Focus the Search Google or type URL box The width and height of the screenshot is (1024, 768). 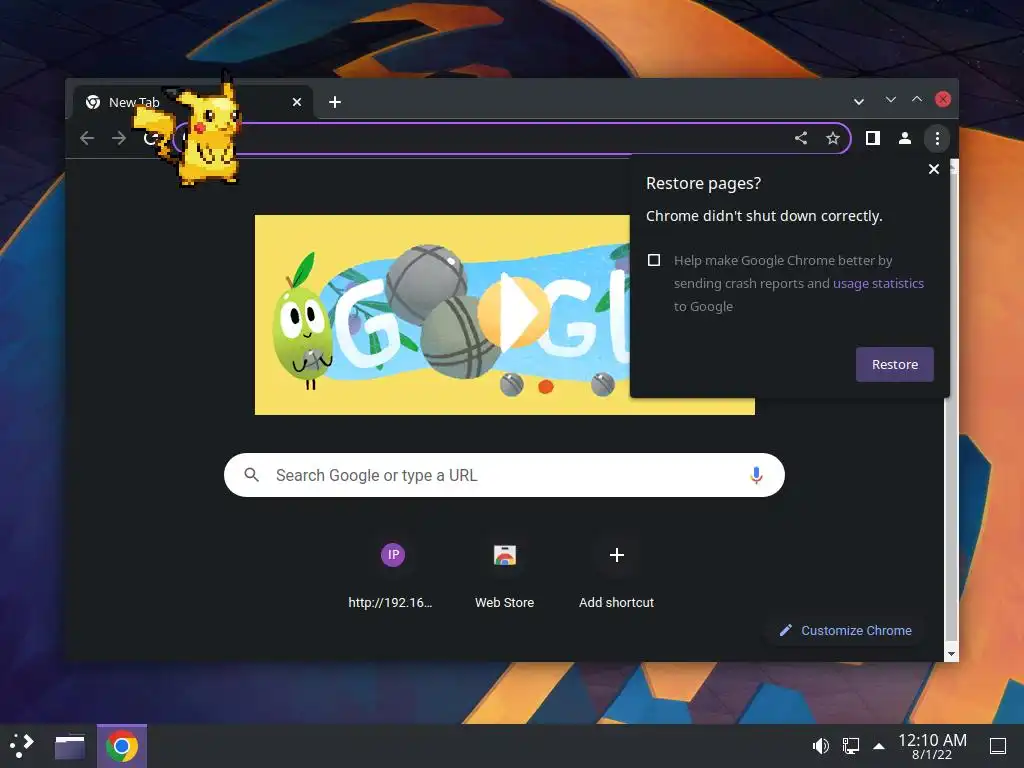(x=504, y=475)
